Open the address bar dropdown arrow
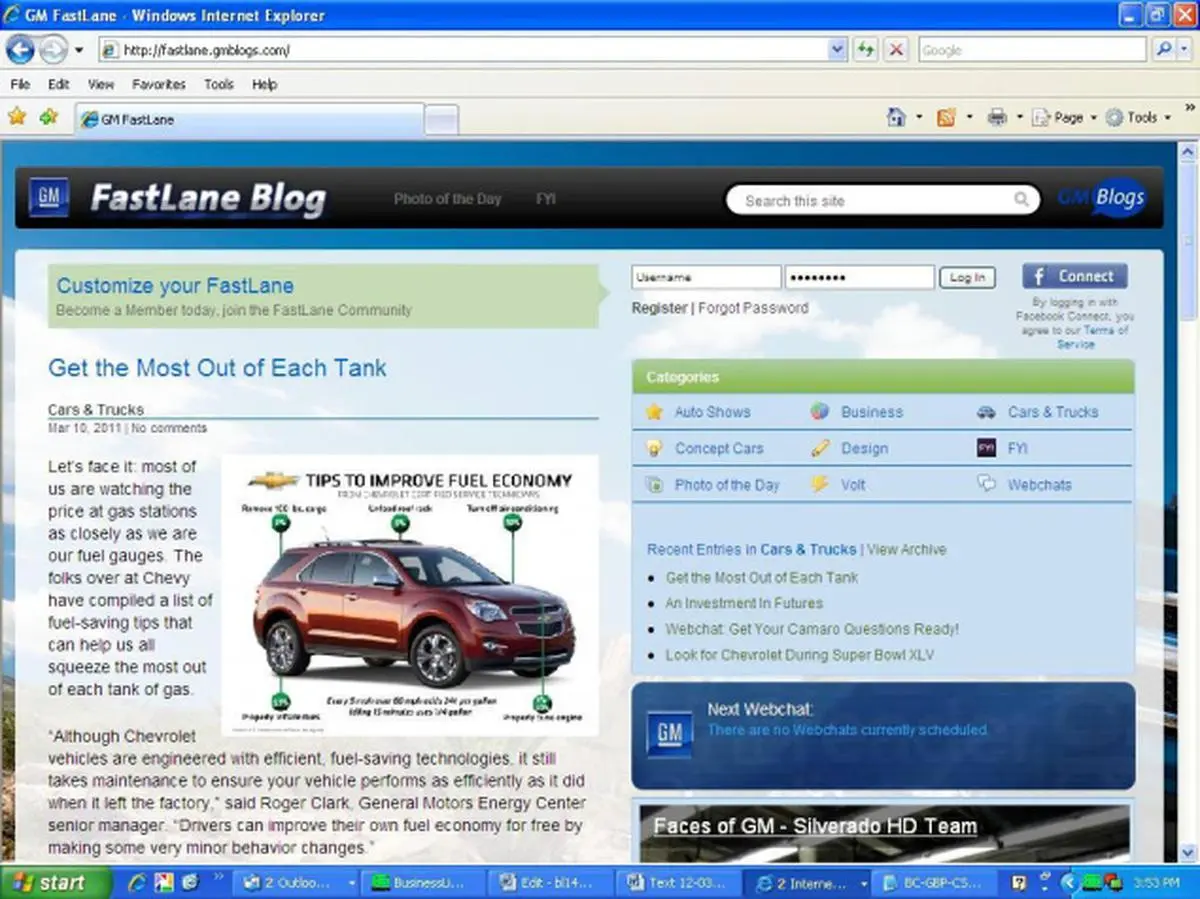 (837, 49)
